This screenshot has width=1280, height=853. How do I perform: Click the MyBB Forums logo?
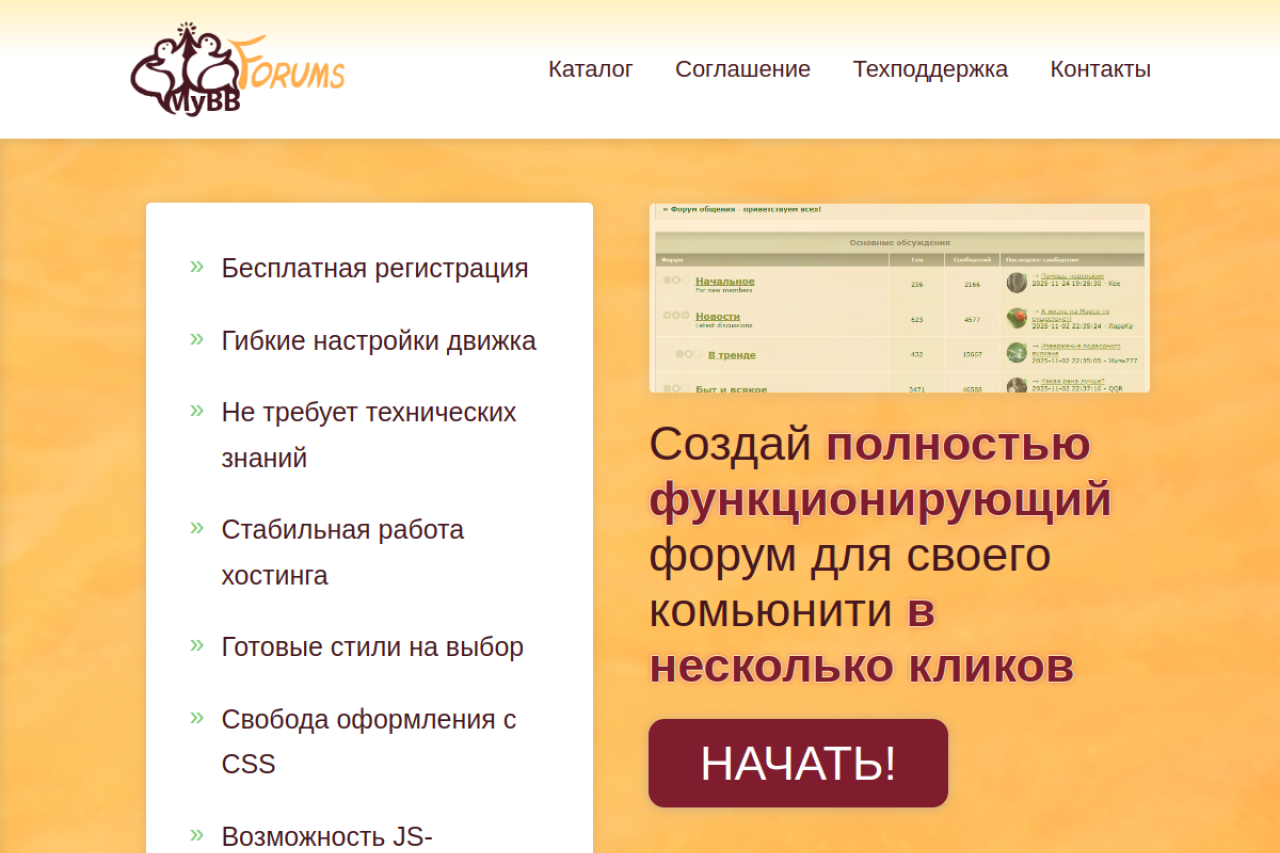pyautogui.click(x=237, y=69)
